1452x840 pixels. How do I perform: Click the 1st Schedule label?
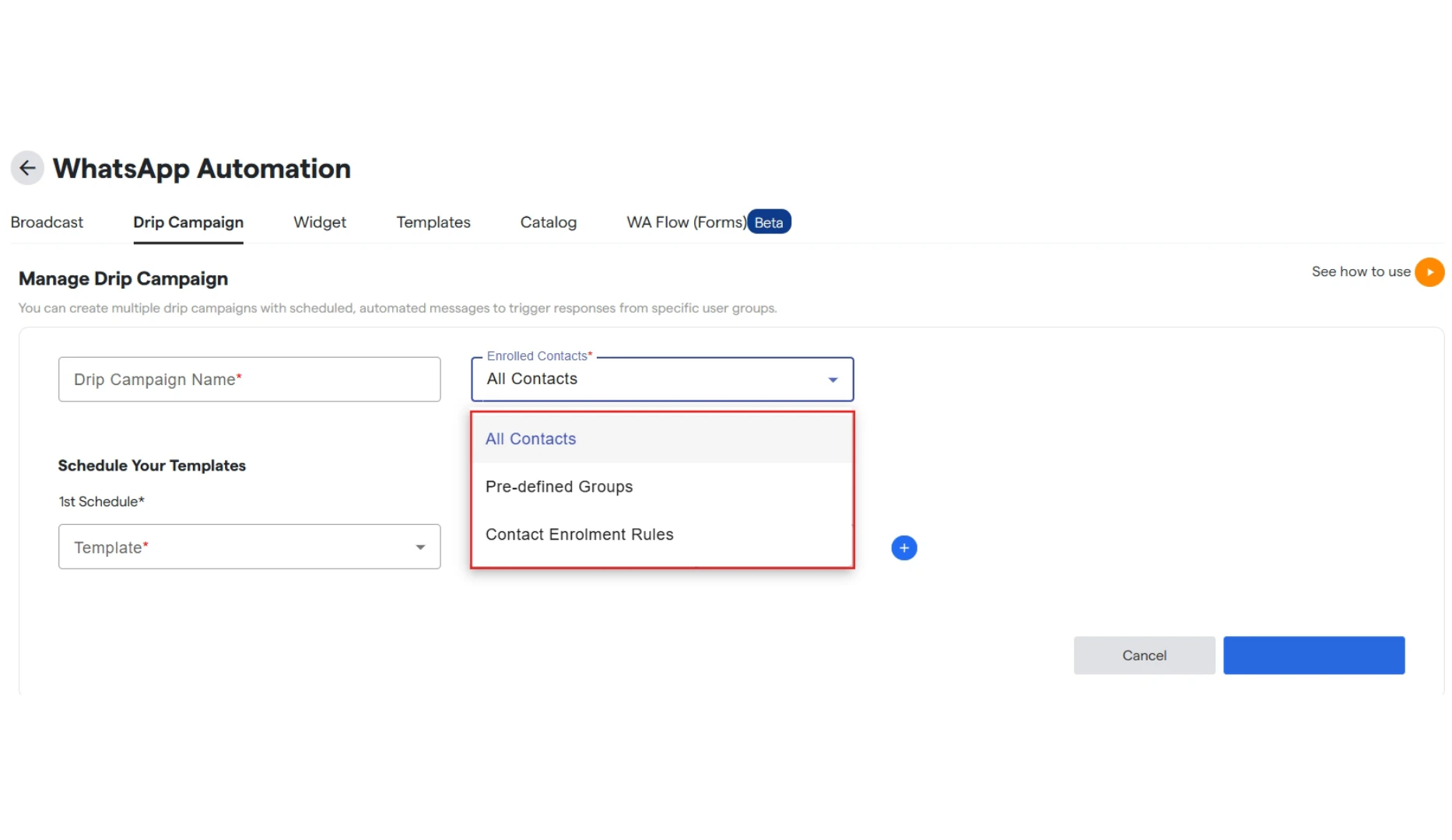point(101,502)
